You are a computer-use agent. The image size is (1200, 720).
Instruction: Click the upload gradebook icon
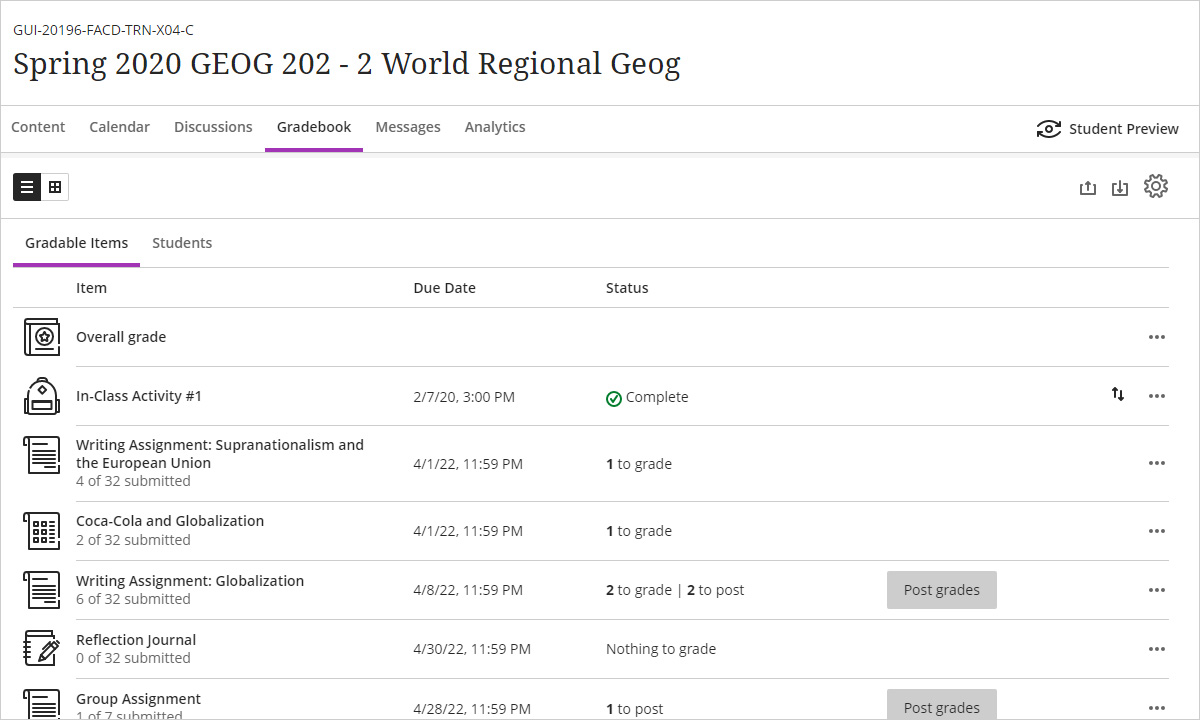point(1088,188)
